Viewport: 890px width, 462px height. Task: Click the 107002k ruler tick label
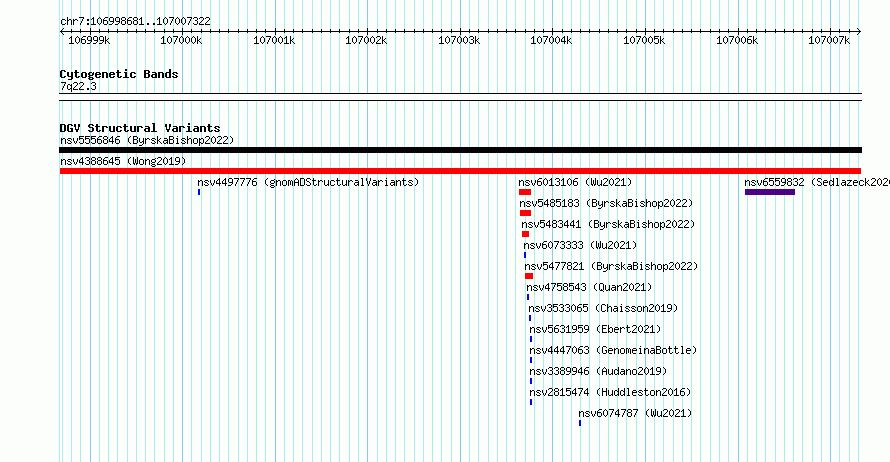(366, 40)
